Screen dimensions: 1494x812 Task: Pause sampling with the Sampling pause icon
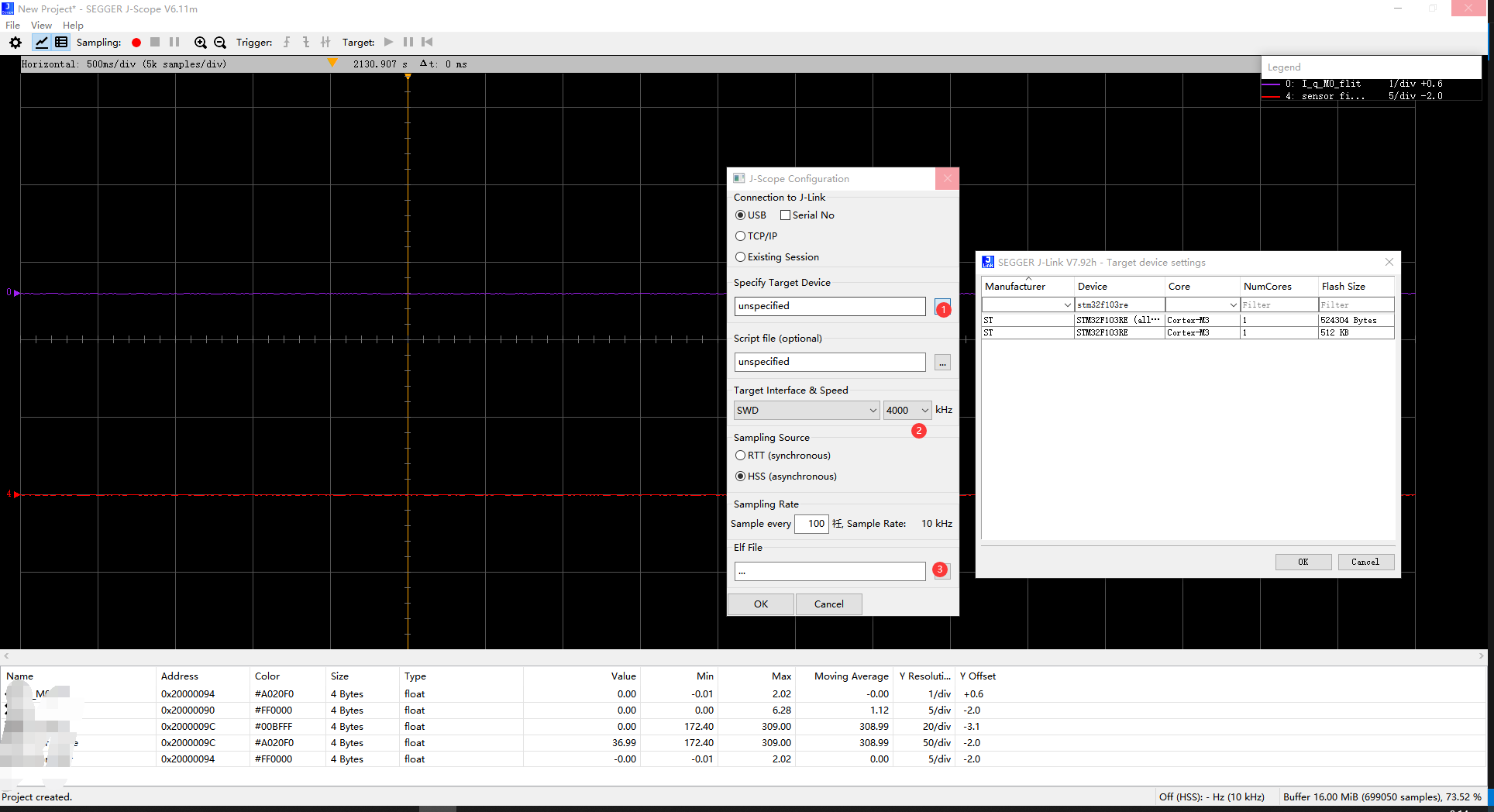coord(174,42)
